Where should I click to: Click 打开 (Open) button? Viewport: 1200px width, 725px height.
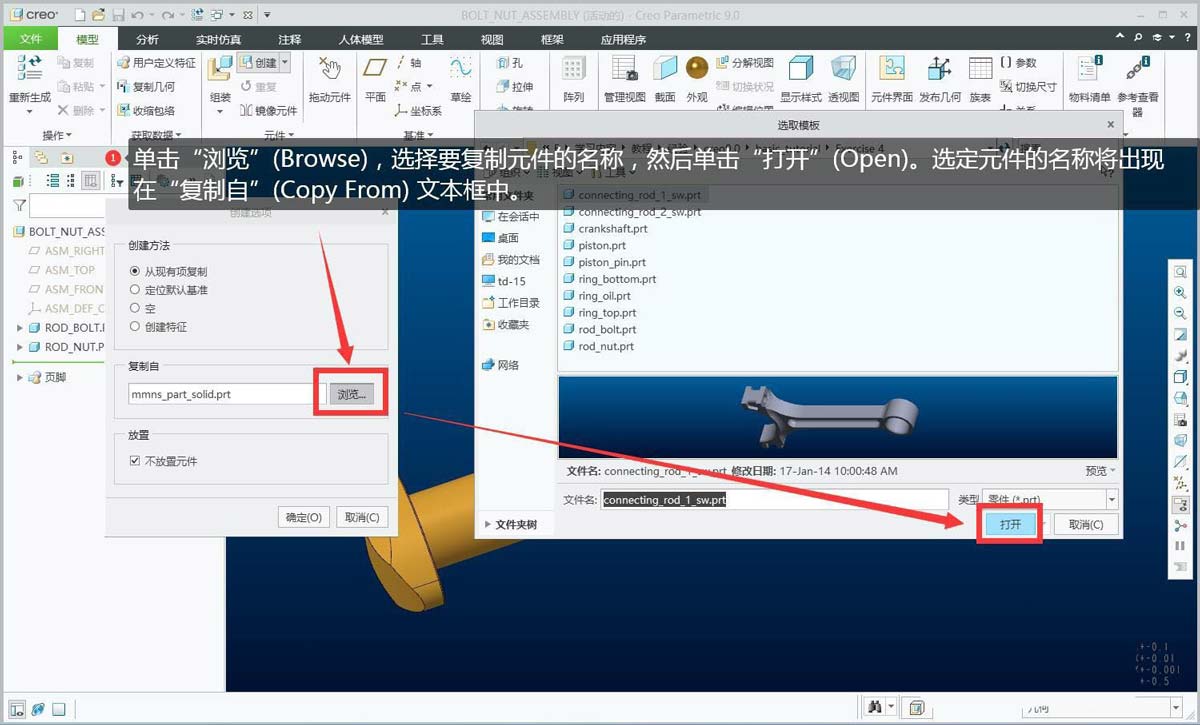1010,524
